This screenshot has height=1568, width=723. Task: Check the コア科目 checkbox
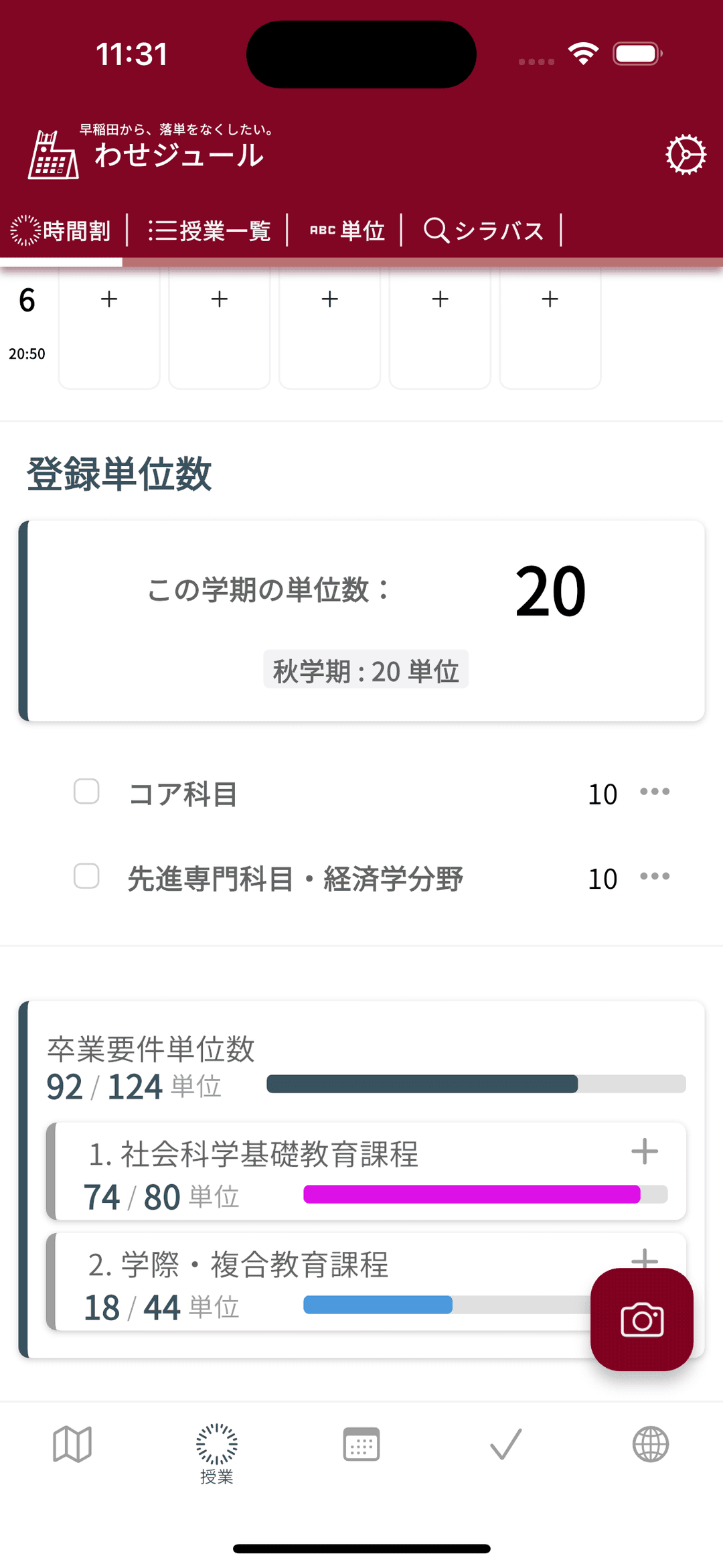(x=86, y=791)
